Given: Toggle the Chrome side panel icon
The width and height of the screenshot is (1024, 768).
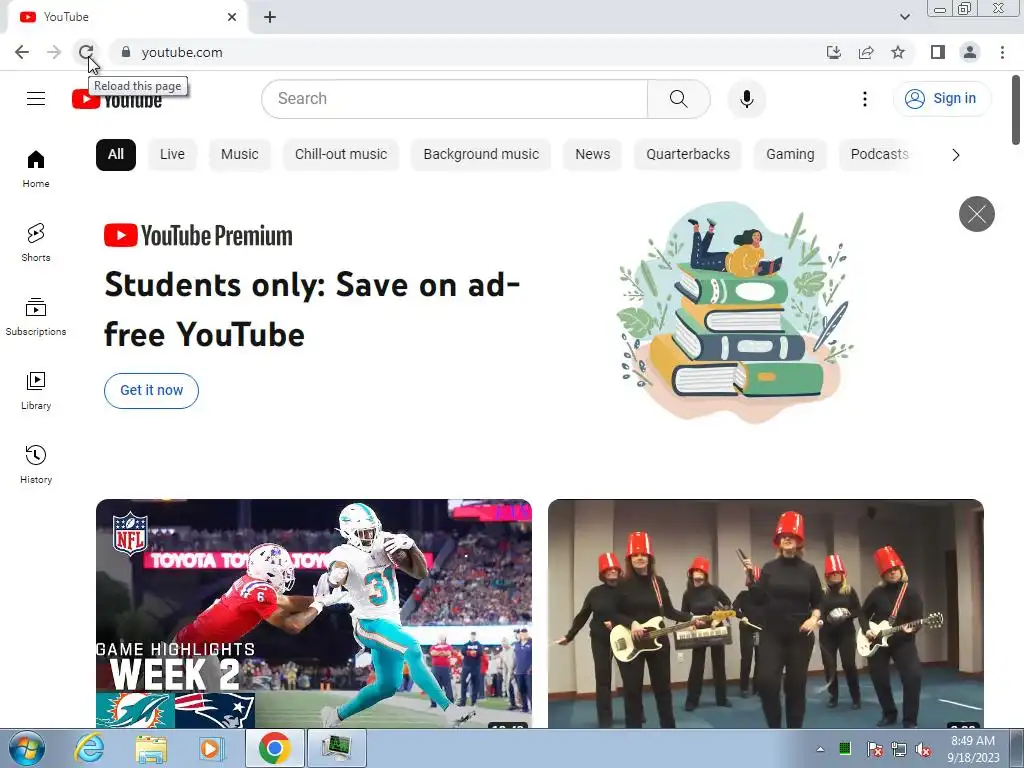Looking at the screenshot, I should pyautogui.click(x=938, y=52).
